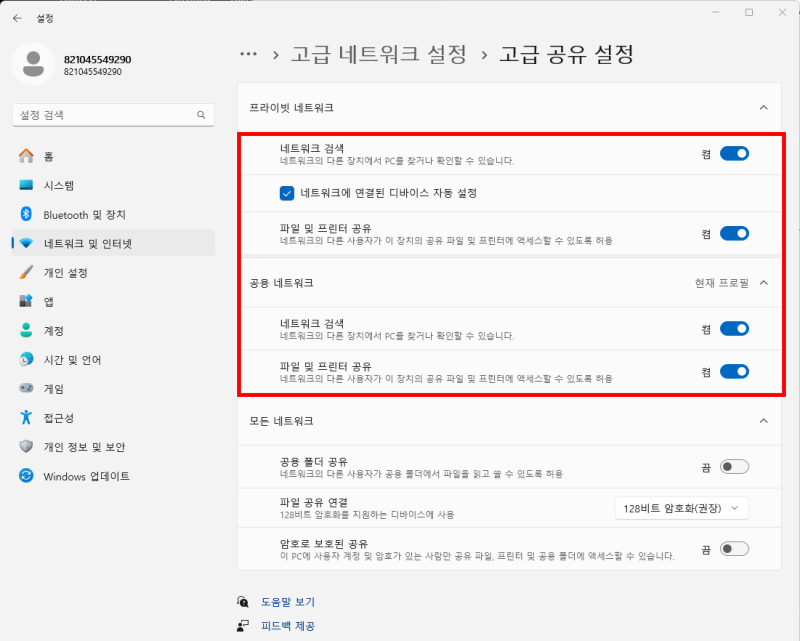Click the 피드백 제공 feedback icon
This screenshot has height=641, width=800.
coord(243,626)
